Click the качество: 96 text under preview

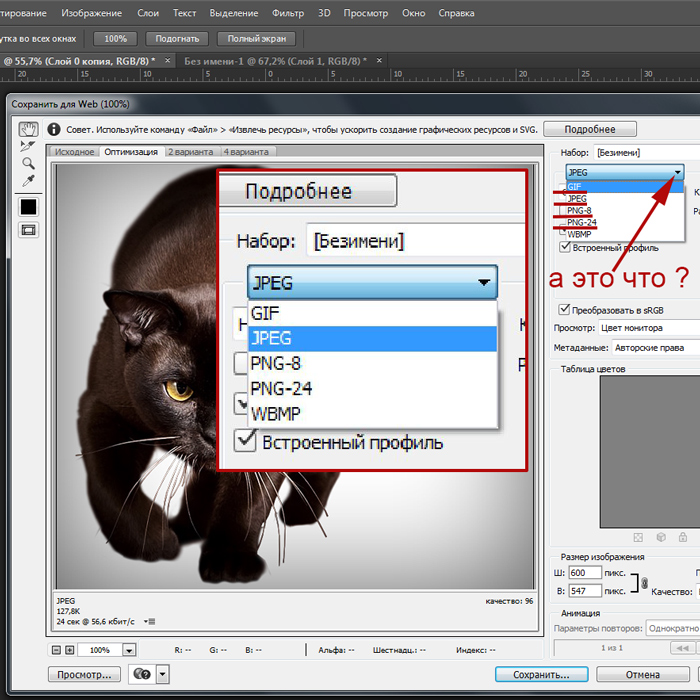509,601
